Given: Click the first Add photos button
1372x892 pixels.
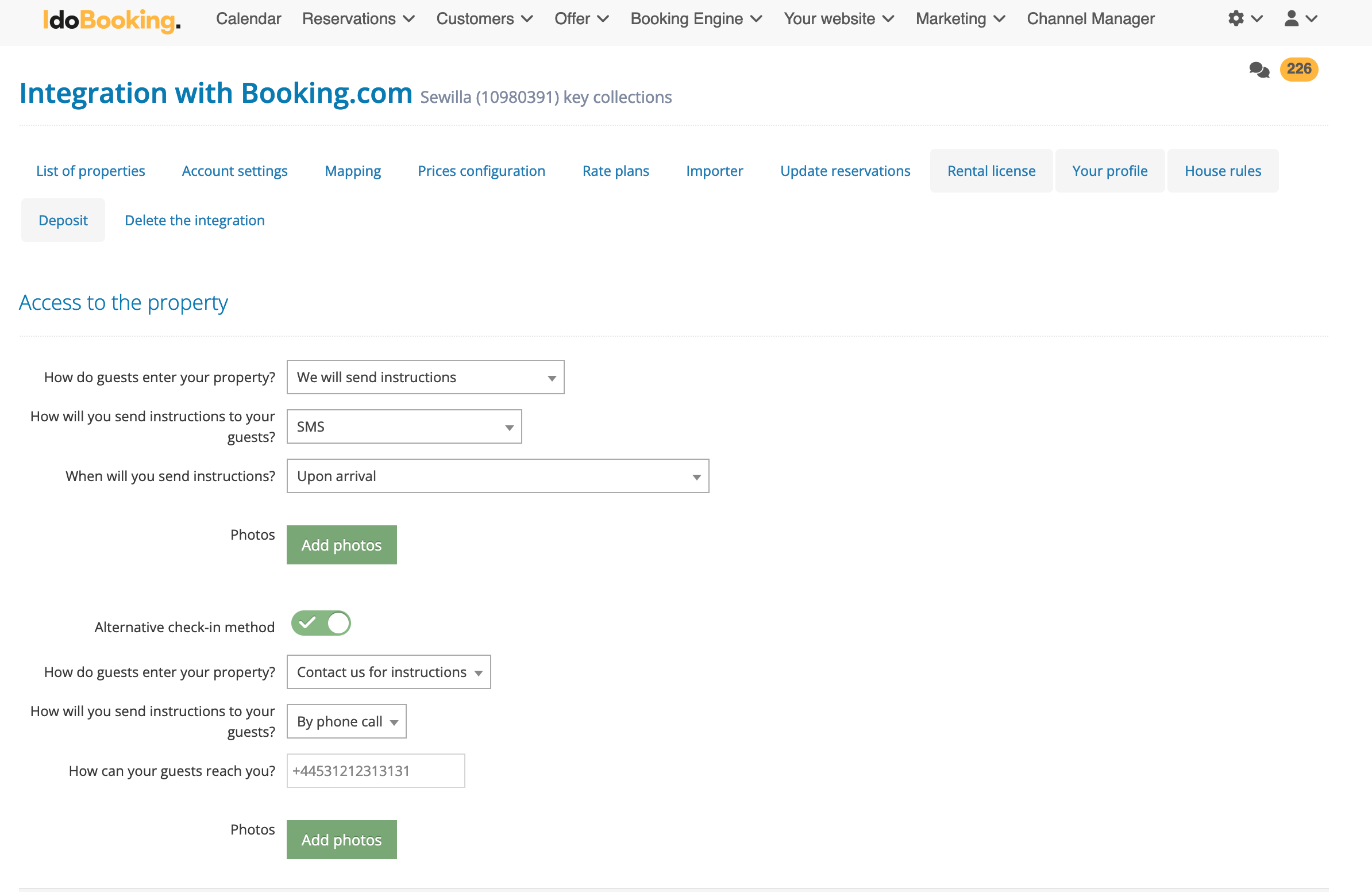Looking at the screenshot, I should (341, 545).
